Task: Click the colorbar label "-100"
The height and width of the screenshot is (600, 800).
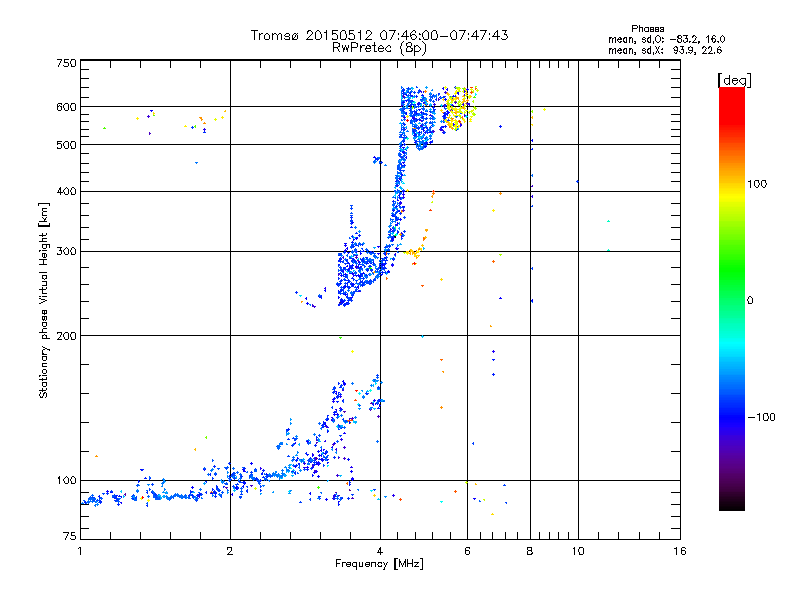Action: 761,417
